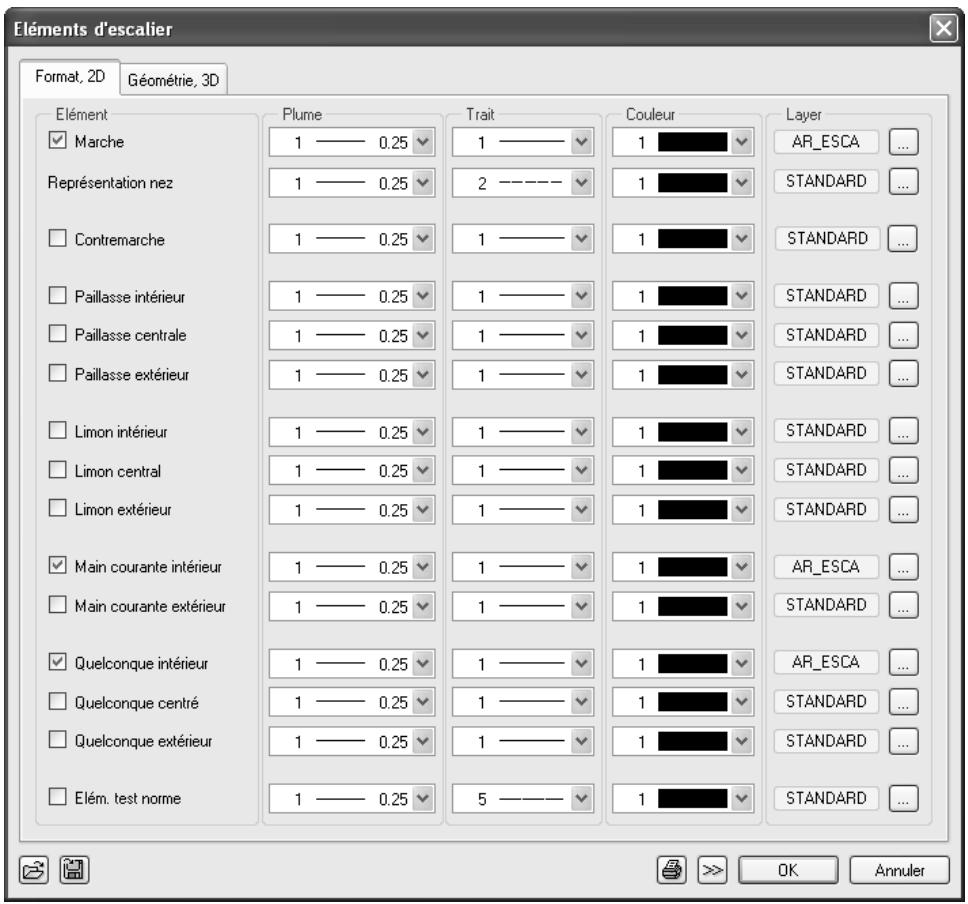This screenshot has height=904, width=968.
Task: Switch to the Géométrie, 3D tab
Action: (173, 80)
